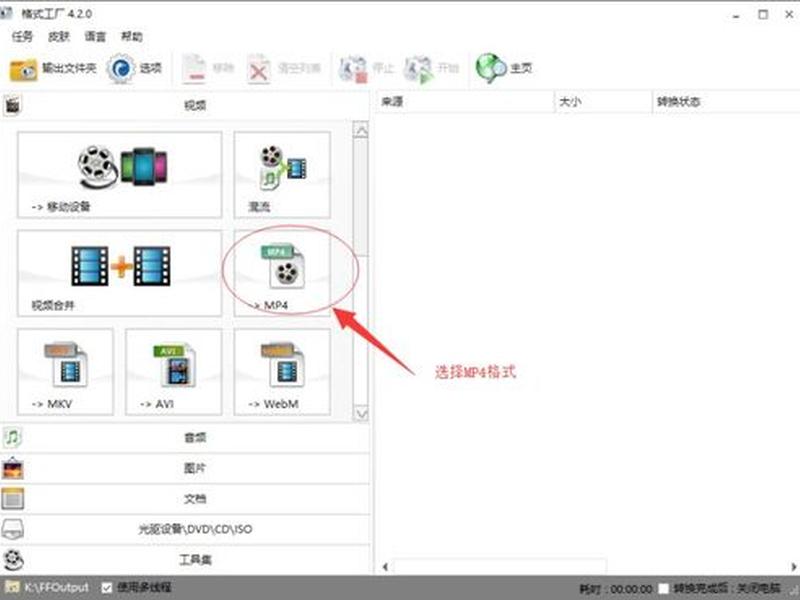Select the -> 移动设备 mobile device tile
The height and width of the screenshot is (600, 800).
click(x=120, y=174)
